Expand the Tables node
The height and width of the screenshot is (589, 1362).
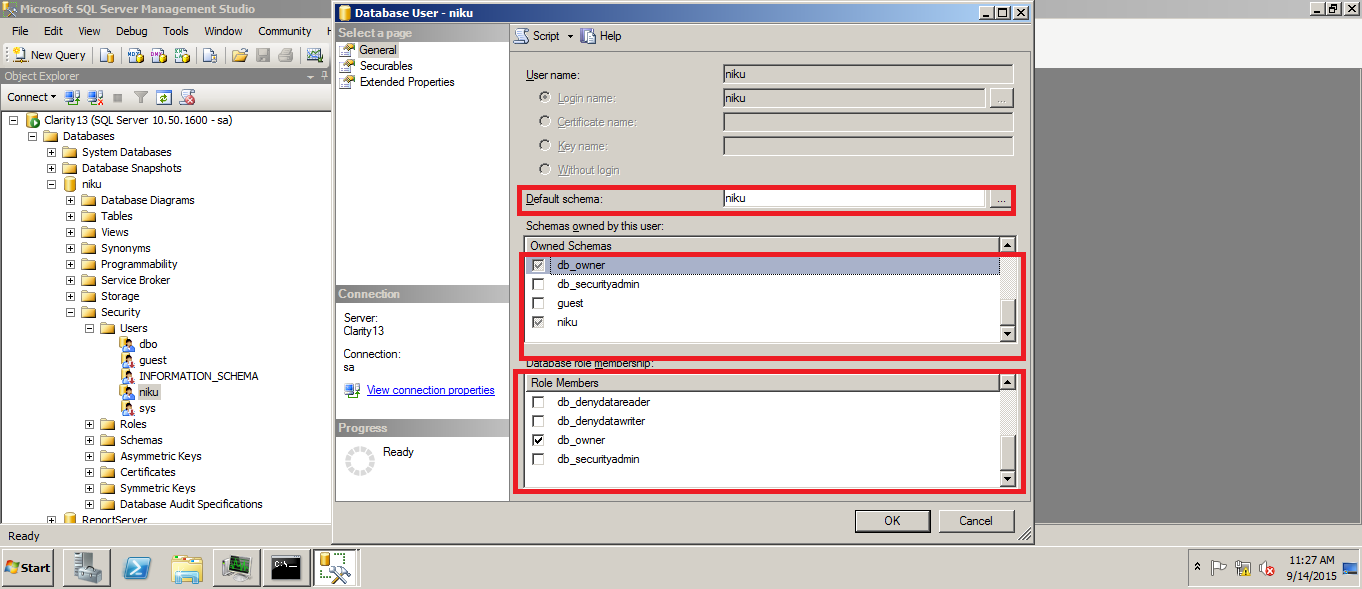click(68, 215)
